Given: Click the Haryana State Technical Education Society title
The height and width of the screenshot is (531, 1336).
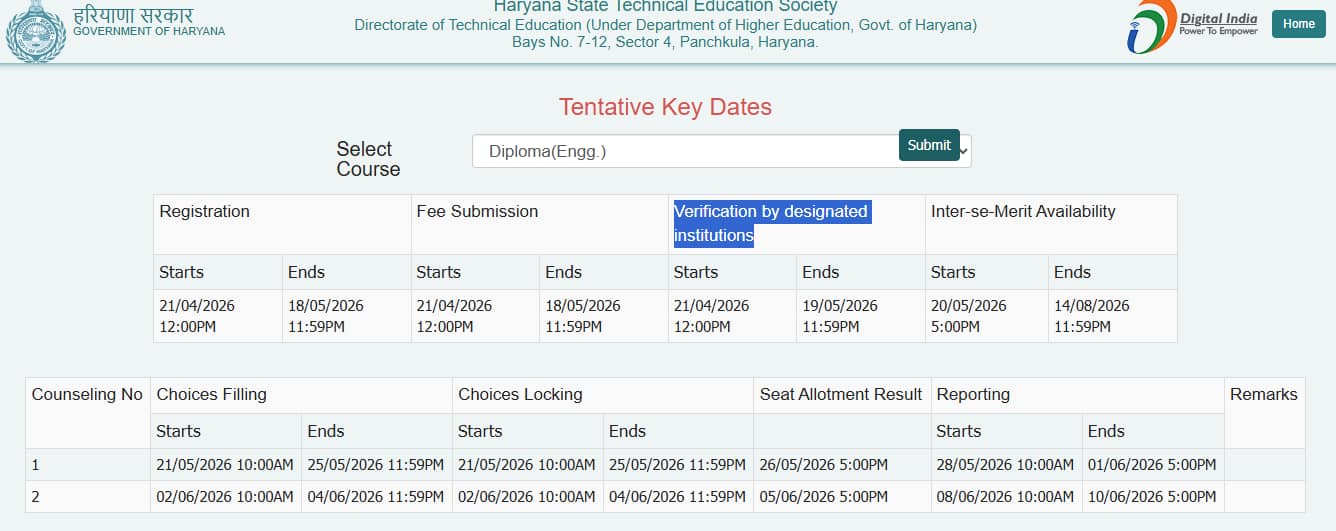Looking at the screenshot, I should (665, 7).
